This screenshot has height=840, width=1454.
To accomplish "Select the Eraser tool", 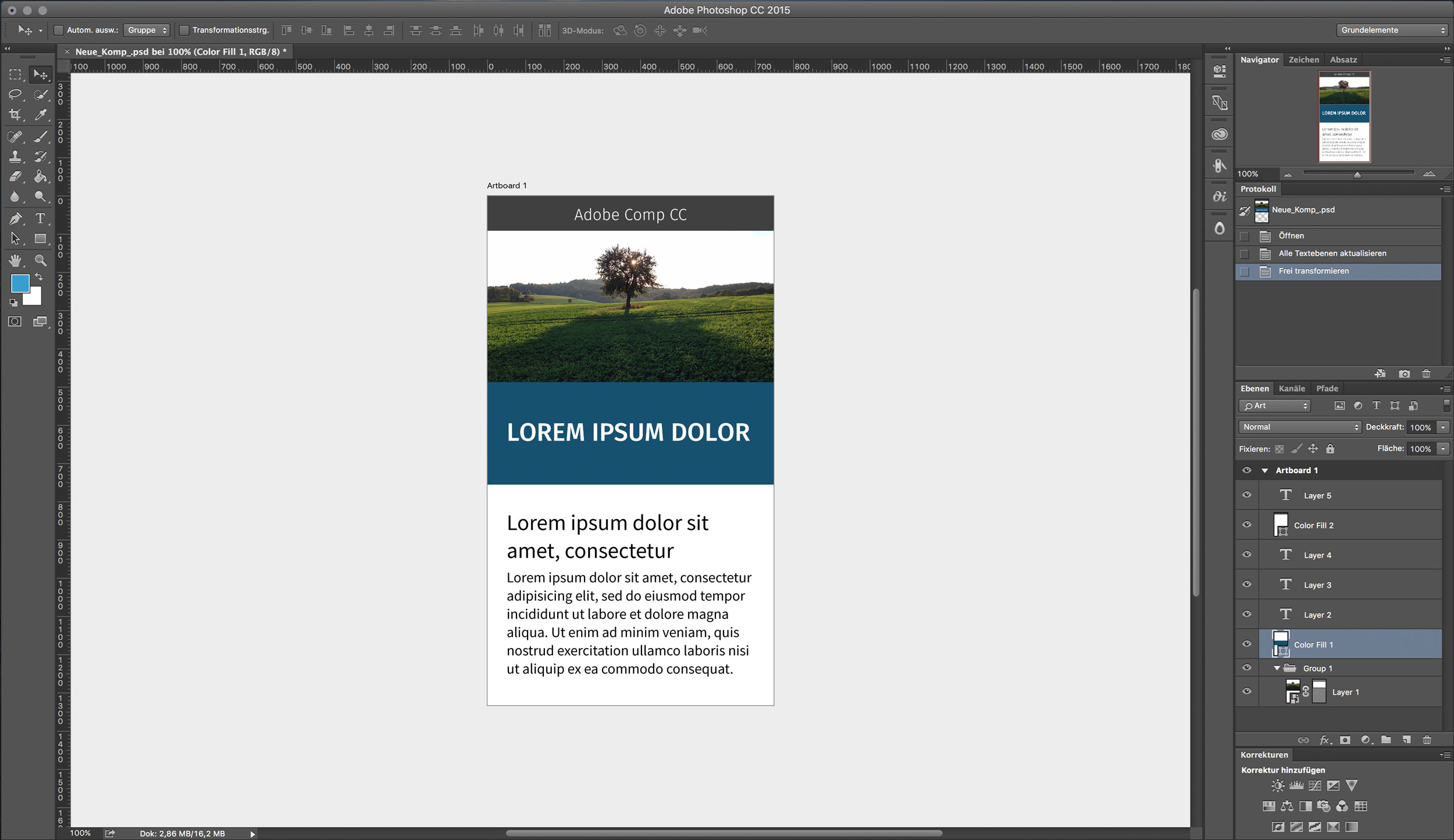I will (x=15, y=176).
